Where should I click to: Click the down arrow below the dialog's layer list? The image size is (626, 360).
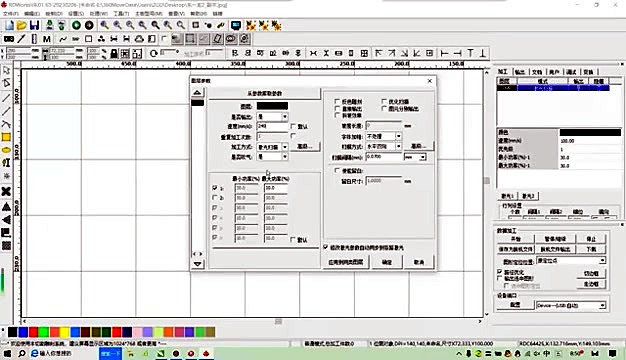coord(197,264)
